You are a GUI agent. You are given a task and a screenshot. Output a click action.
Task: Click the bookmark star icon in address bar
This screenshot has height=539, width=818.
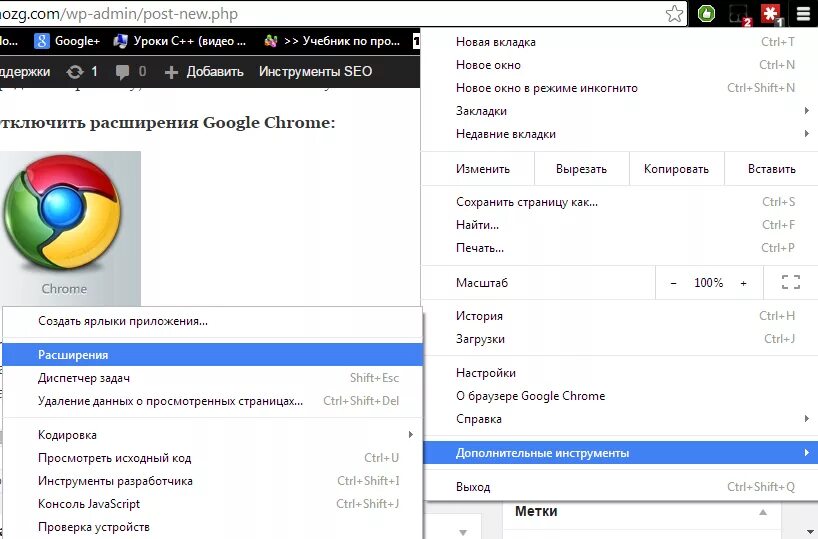click(675, 14)
